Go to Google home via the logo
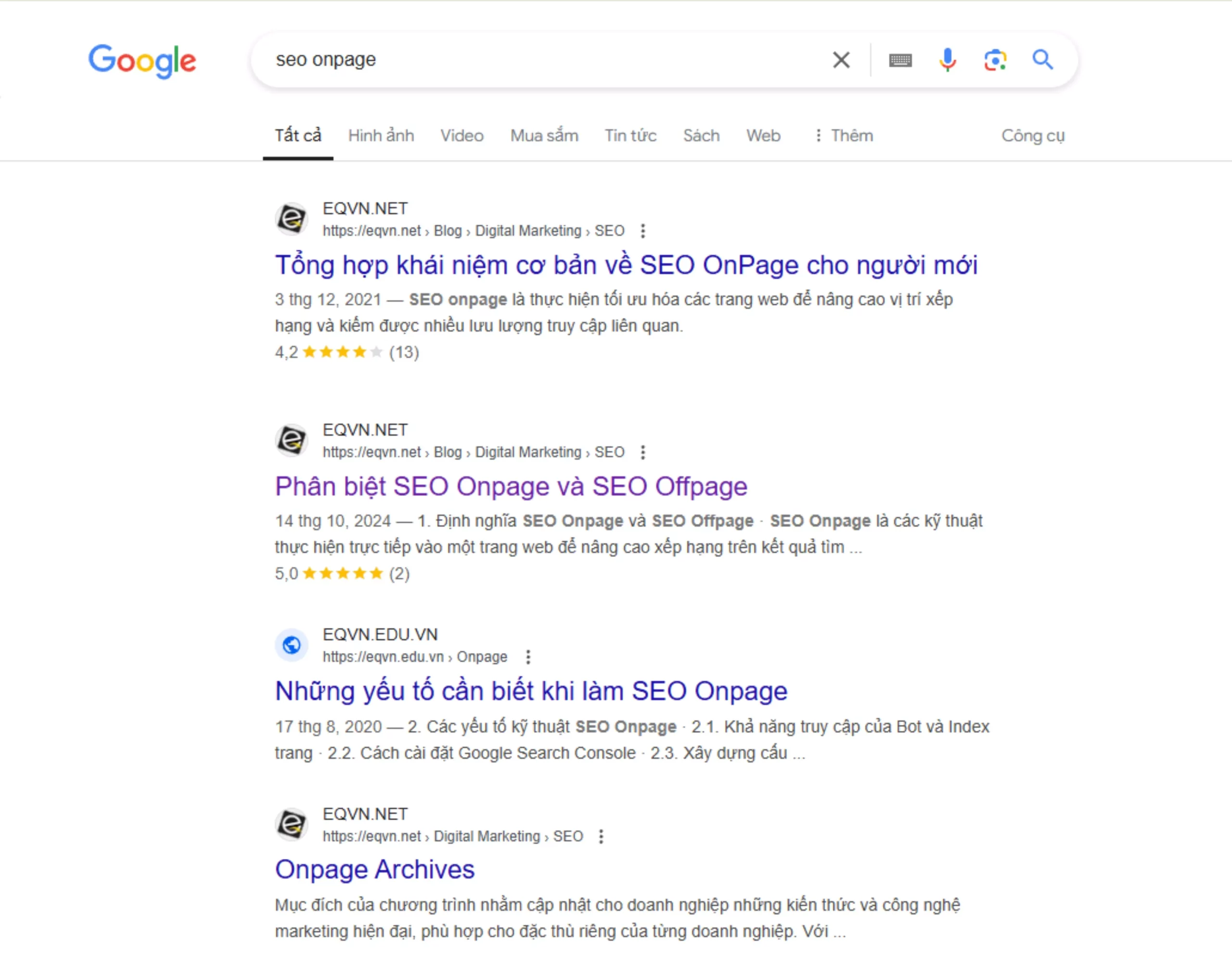 tap(142, 60)
